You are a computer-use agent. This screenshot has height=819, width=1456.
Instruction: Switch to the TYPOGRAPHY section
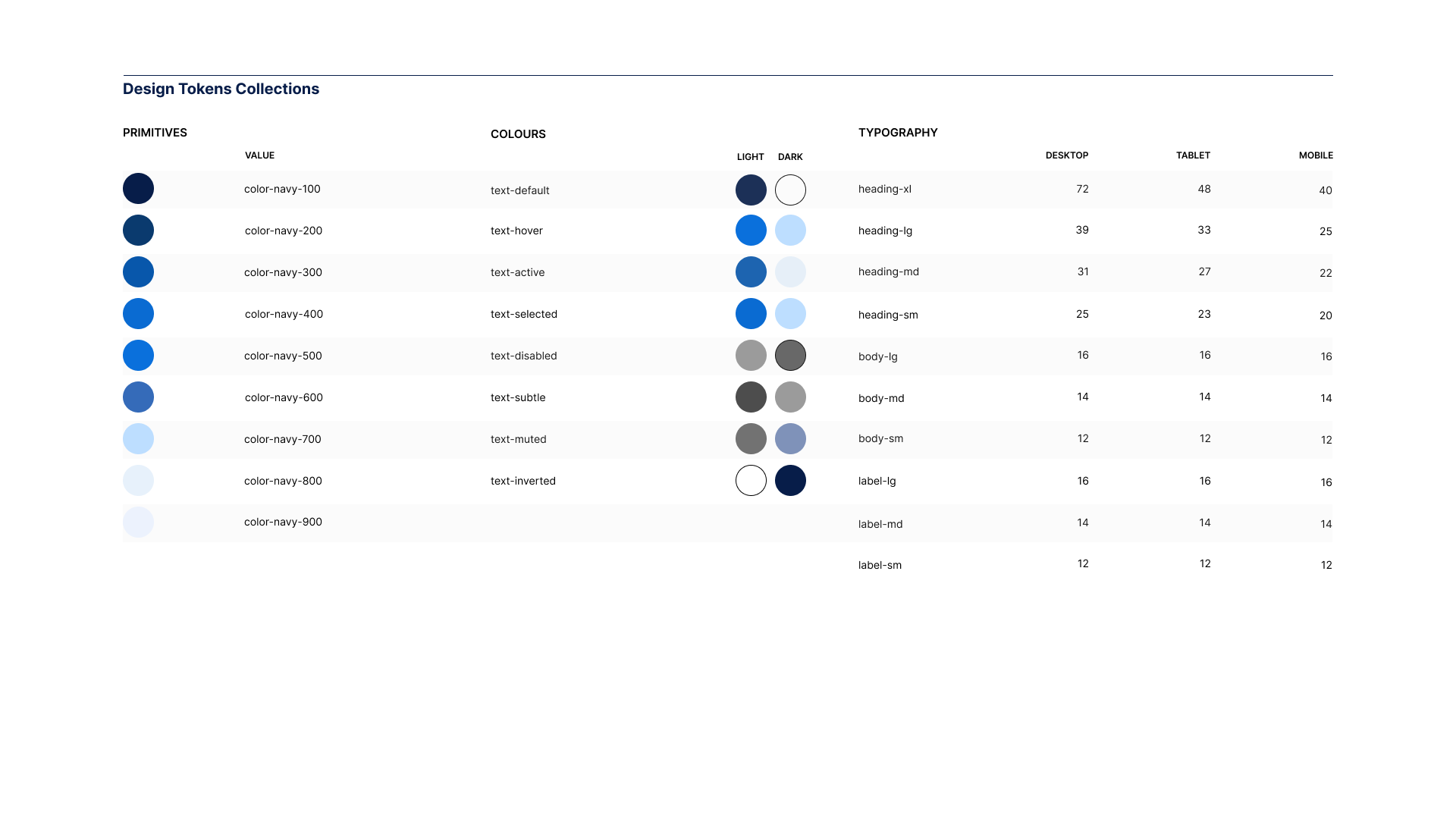(x=898, y=132)
